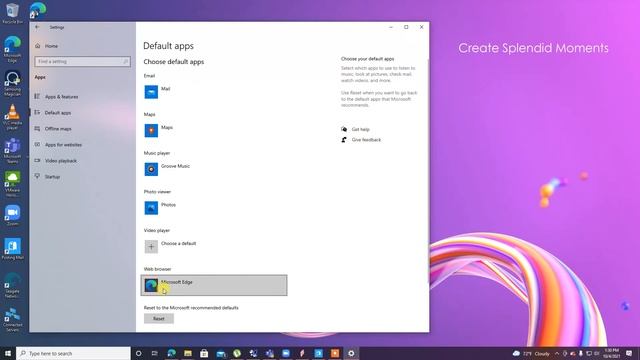640x360 pixels.
Task: Change Microsoft Edge default web browser
Action: (214, 285)
